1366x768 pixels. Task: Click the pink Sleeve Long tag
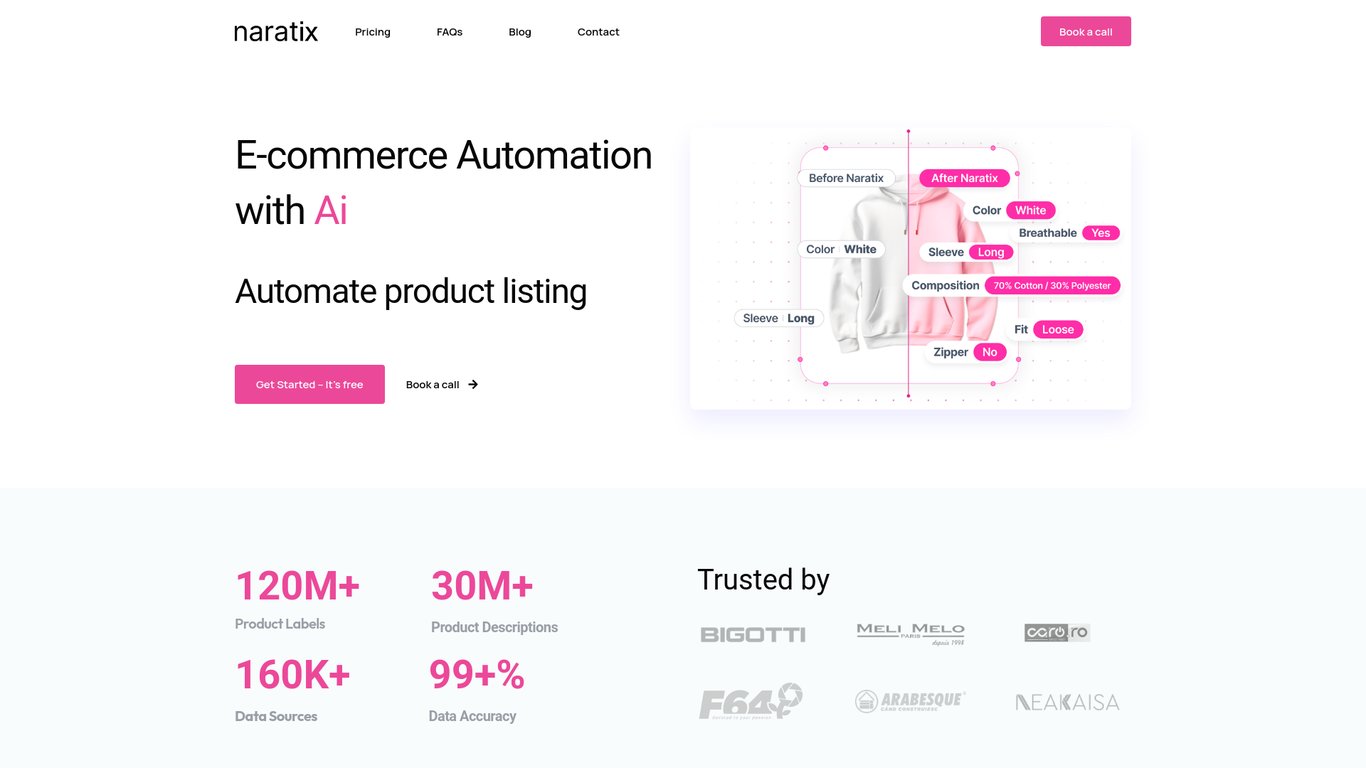pyautogui.click(x=968, y=252)
